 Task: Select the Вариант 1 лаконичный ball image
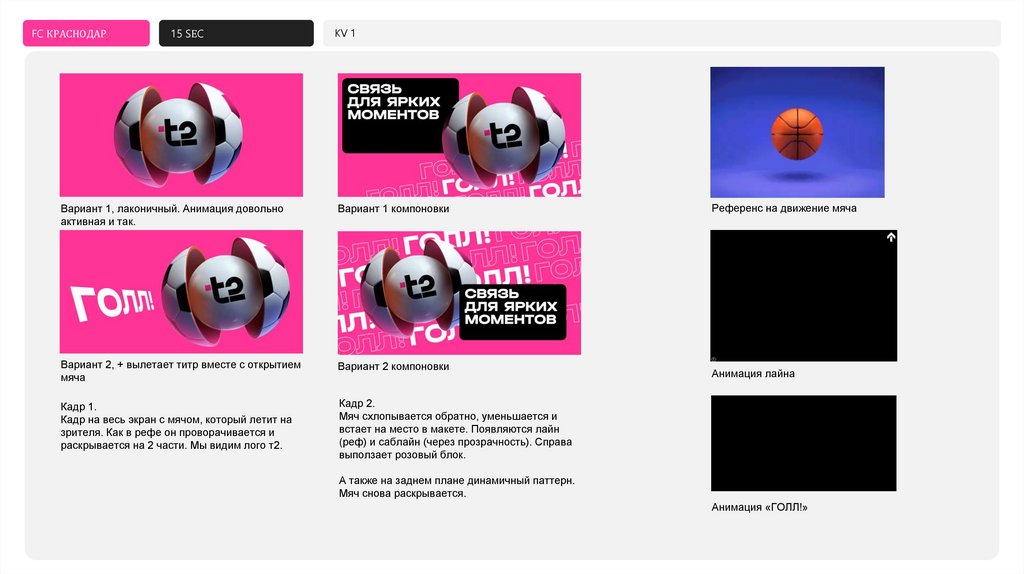[181, 135]
